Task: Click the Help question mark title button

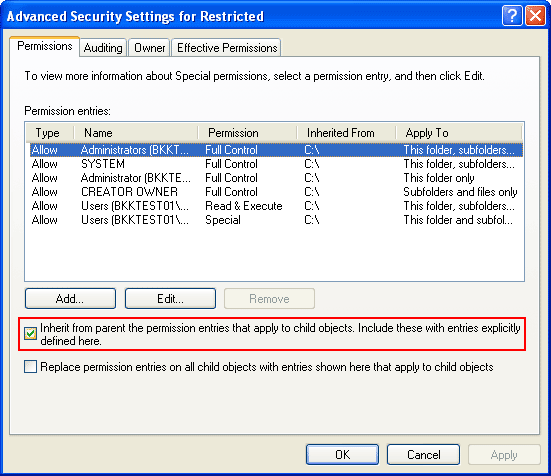Action: [x=512, y=15]
